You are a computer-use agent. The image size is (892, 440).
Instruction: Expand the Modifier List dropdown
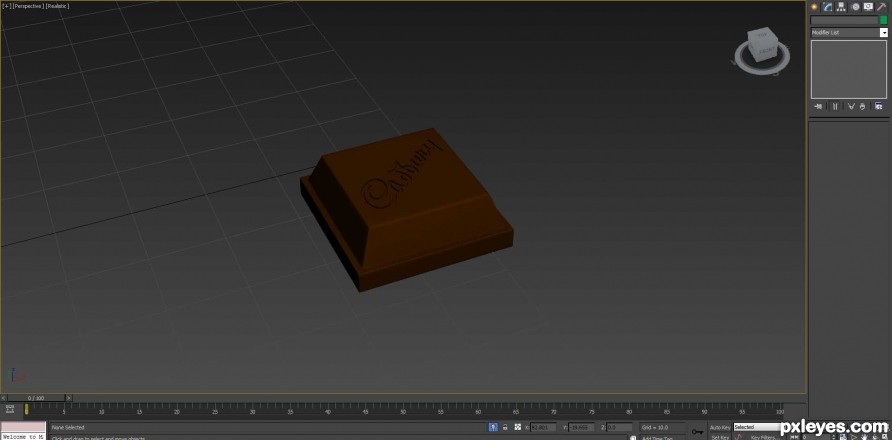[883, 32]
